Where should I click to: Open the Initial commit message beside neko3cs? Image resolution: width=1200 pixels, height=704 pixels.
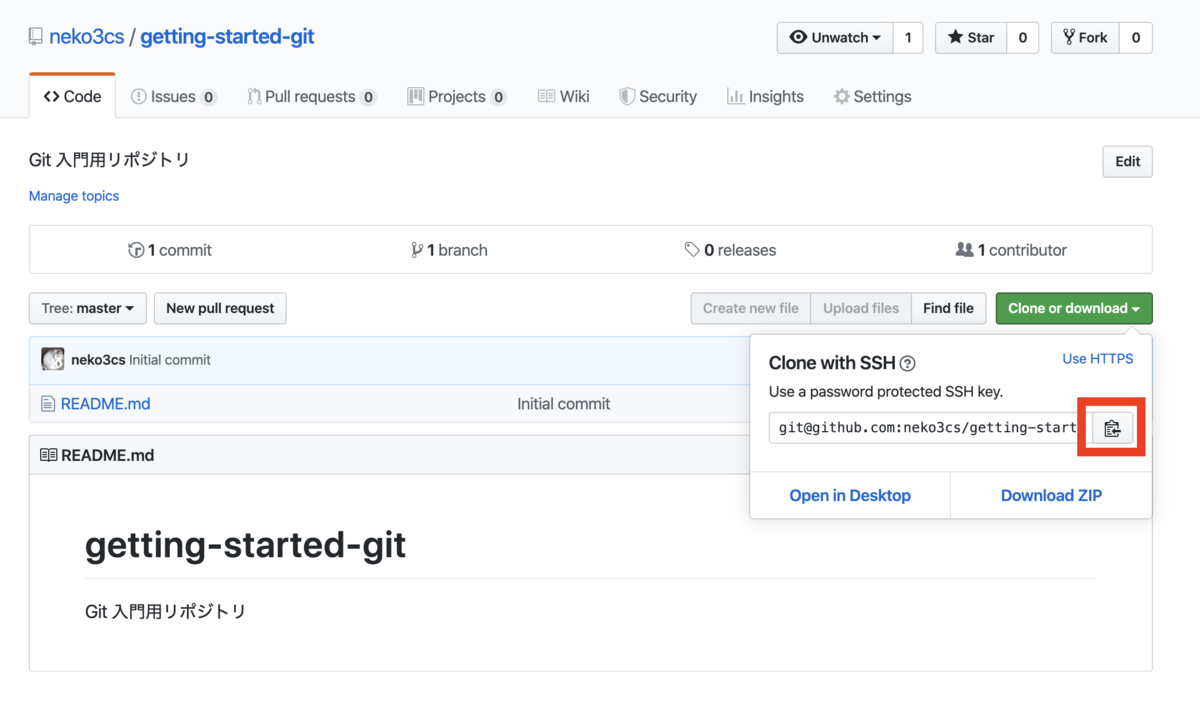point(170,360)
